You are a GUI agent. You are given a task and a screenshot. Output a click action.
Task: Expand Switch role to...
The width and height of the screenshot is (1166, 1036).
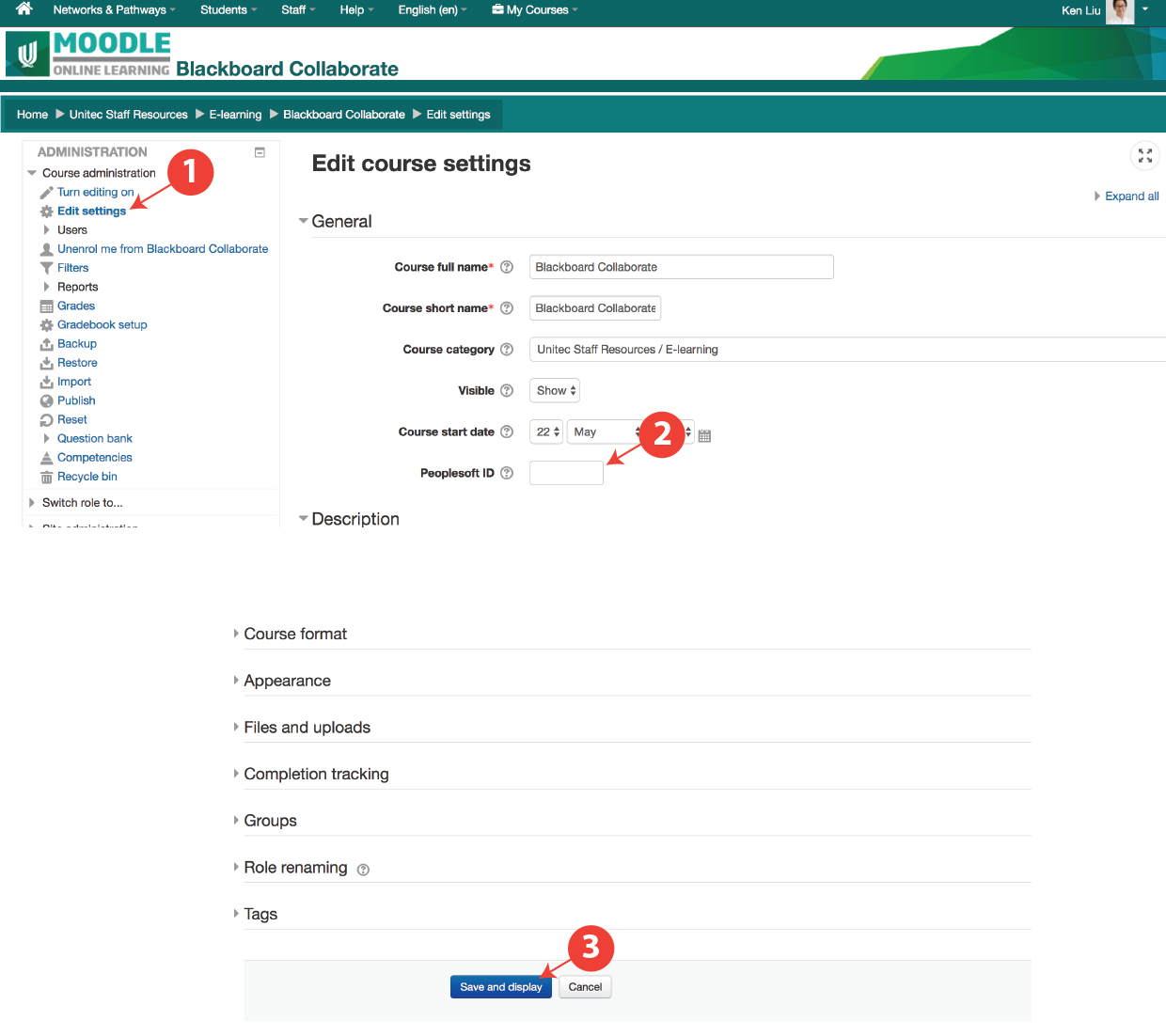pos(32,503)
